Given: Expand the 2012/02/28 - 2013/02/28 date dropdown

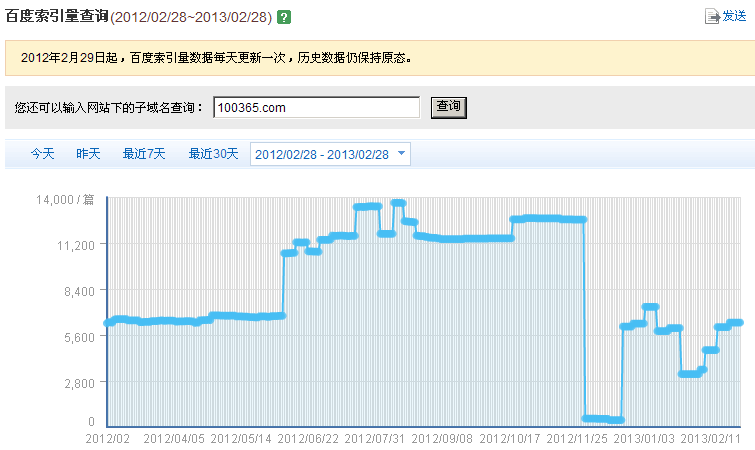Looking at the screenshot, I should click(330, 154).
